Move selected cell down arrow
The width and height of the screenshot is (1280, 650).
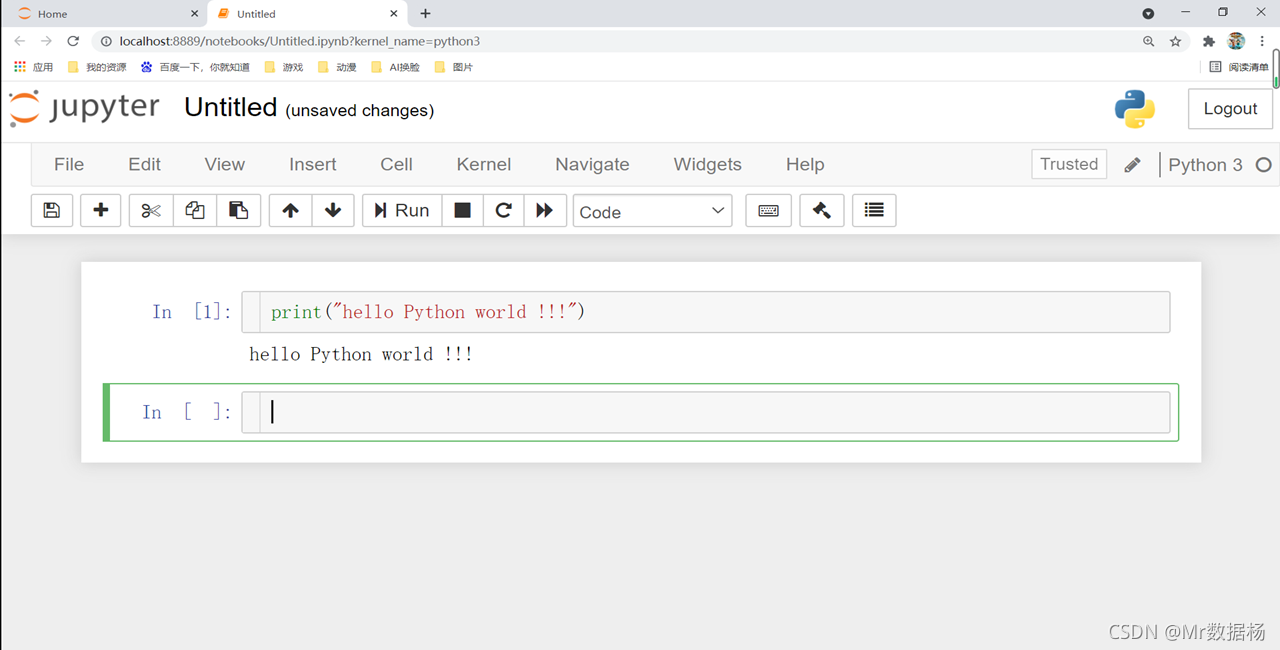333,210
